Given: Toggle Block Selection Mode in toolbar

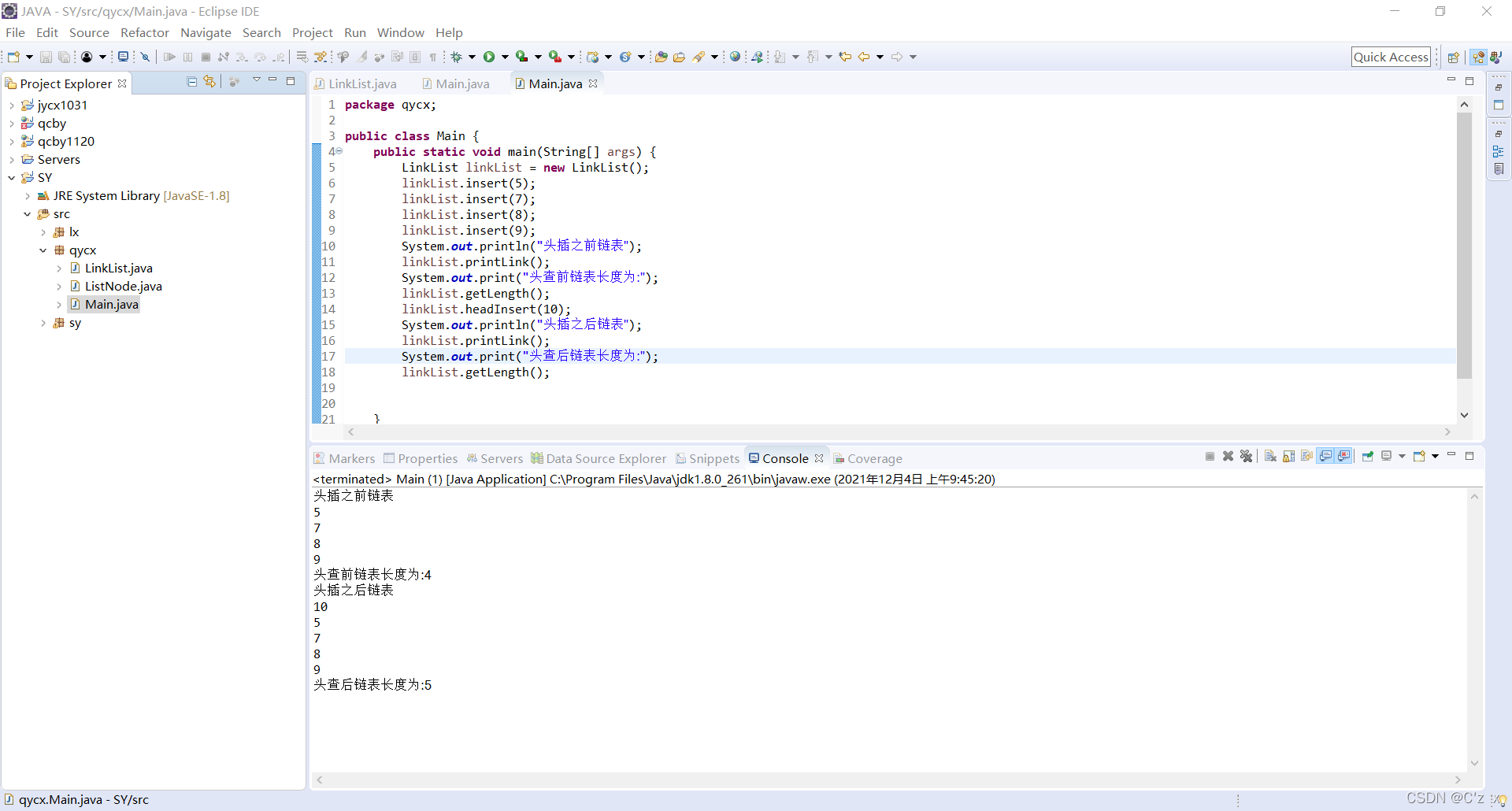Looking at the screenshot, I should click(x=415, y=57).
